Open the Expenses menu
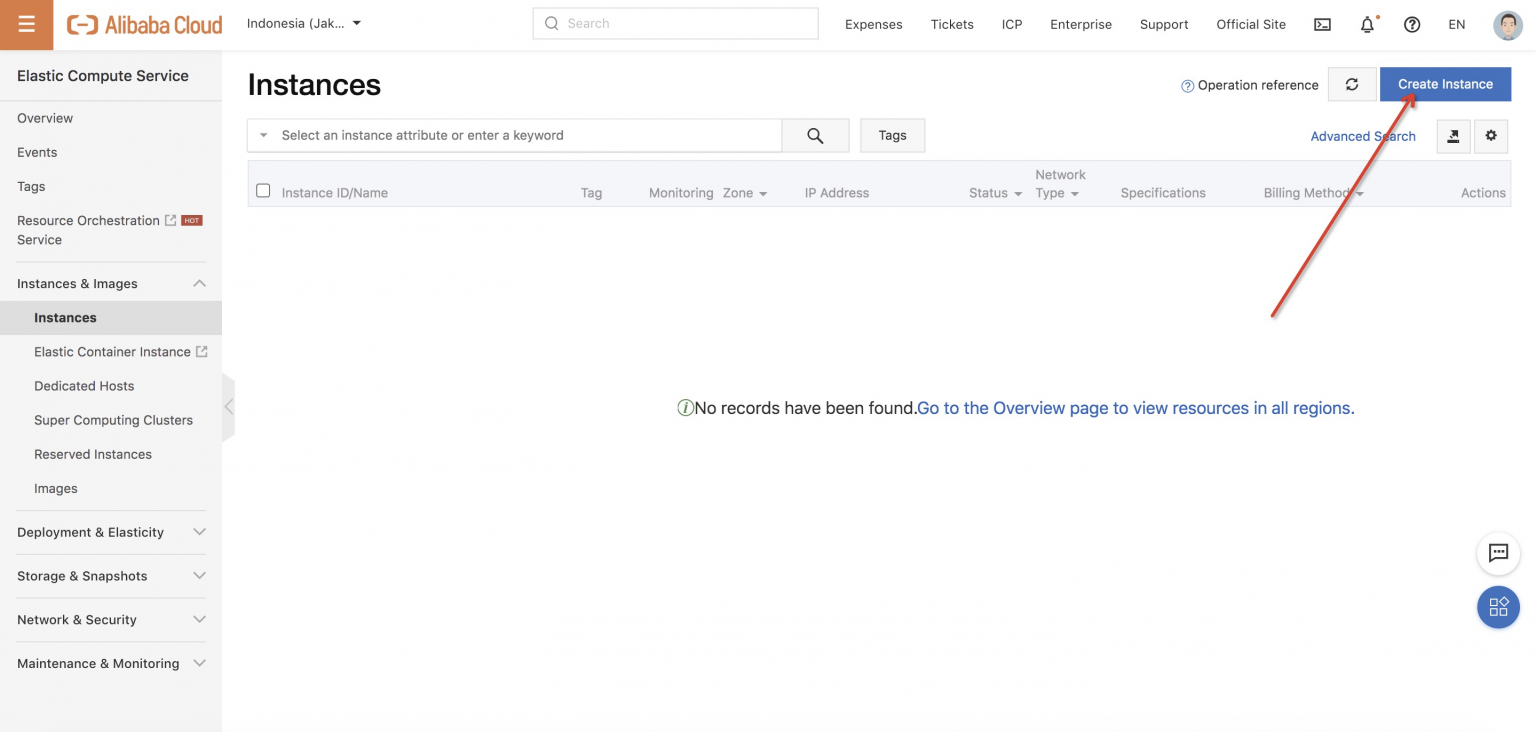1536x732 pixels. coord(873,25)
